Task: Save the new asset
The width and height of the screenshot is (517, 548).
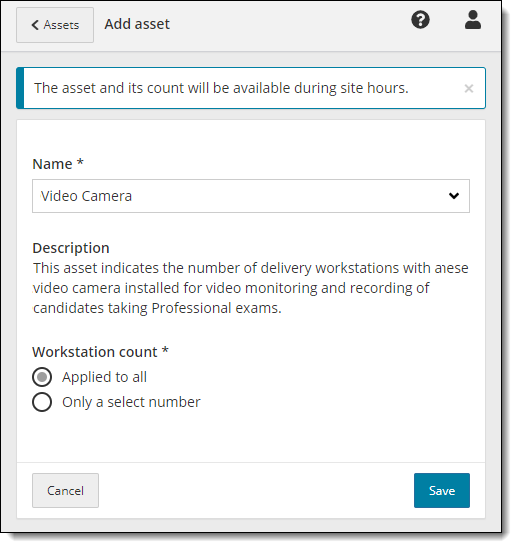Action: tap(442, 491)
